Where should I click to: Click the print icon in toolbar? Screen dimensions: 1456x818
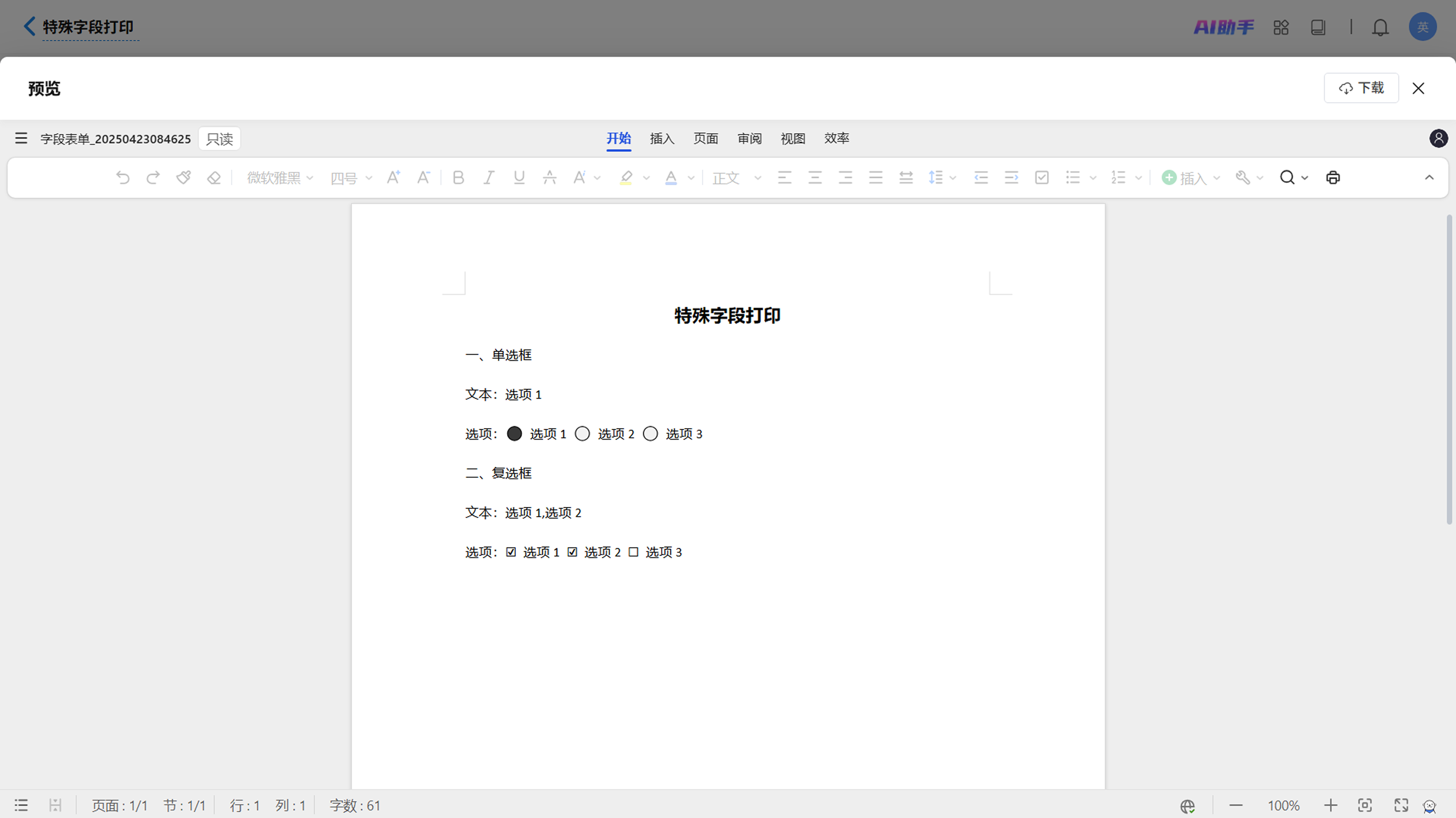(1333, 177)
